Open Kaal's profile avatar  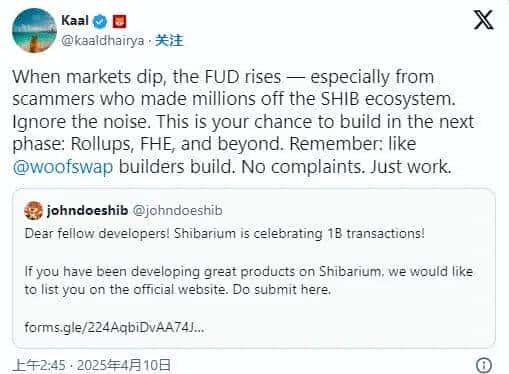[x=34, y=30]
